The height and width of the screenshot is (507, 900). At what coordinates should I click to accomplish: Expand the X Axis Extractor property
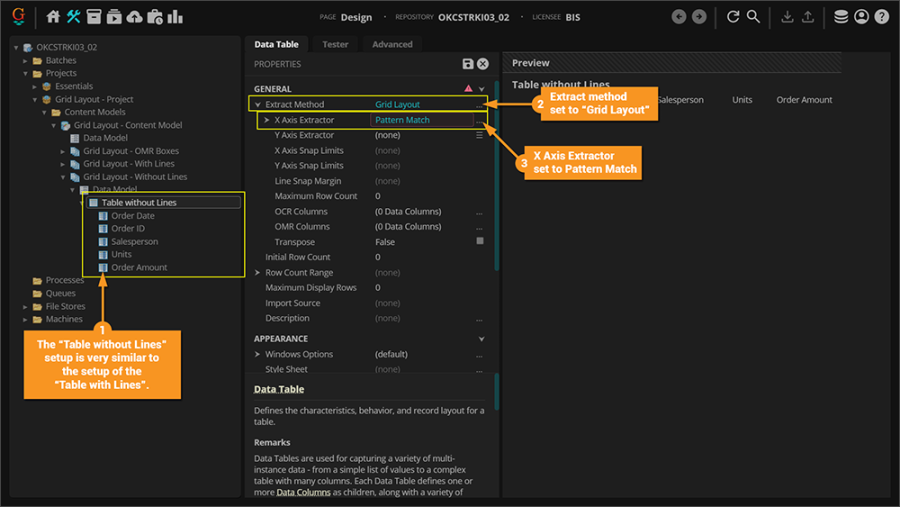point(267,120)
